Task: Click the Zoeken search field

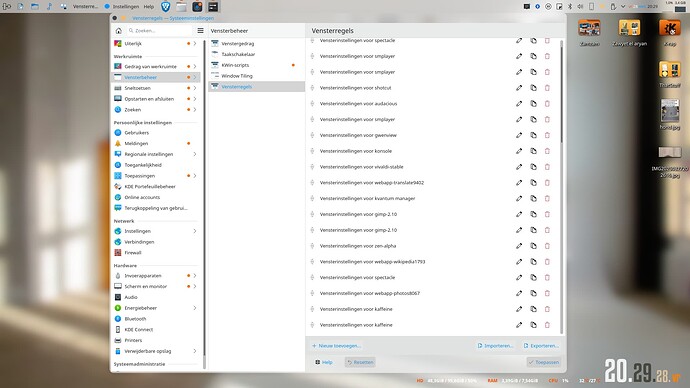Action: coord(159,31)
